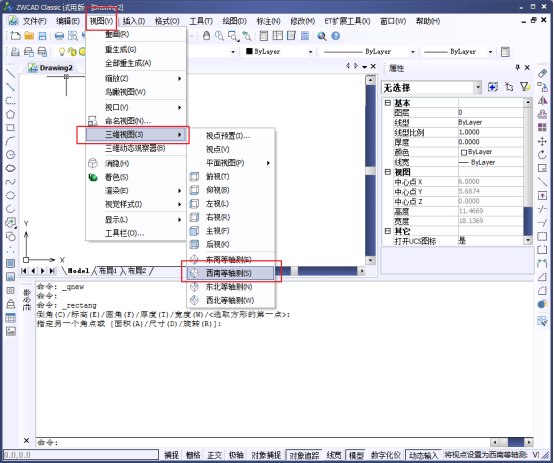Screen dimensions: 554x463
Task: Open the 格式(O) menu
Action: [167, 21]
